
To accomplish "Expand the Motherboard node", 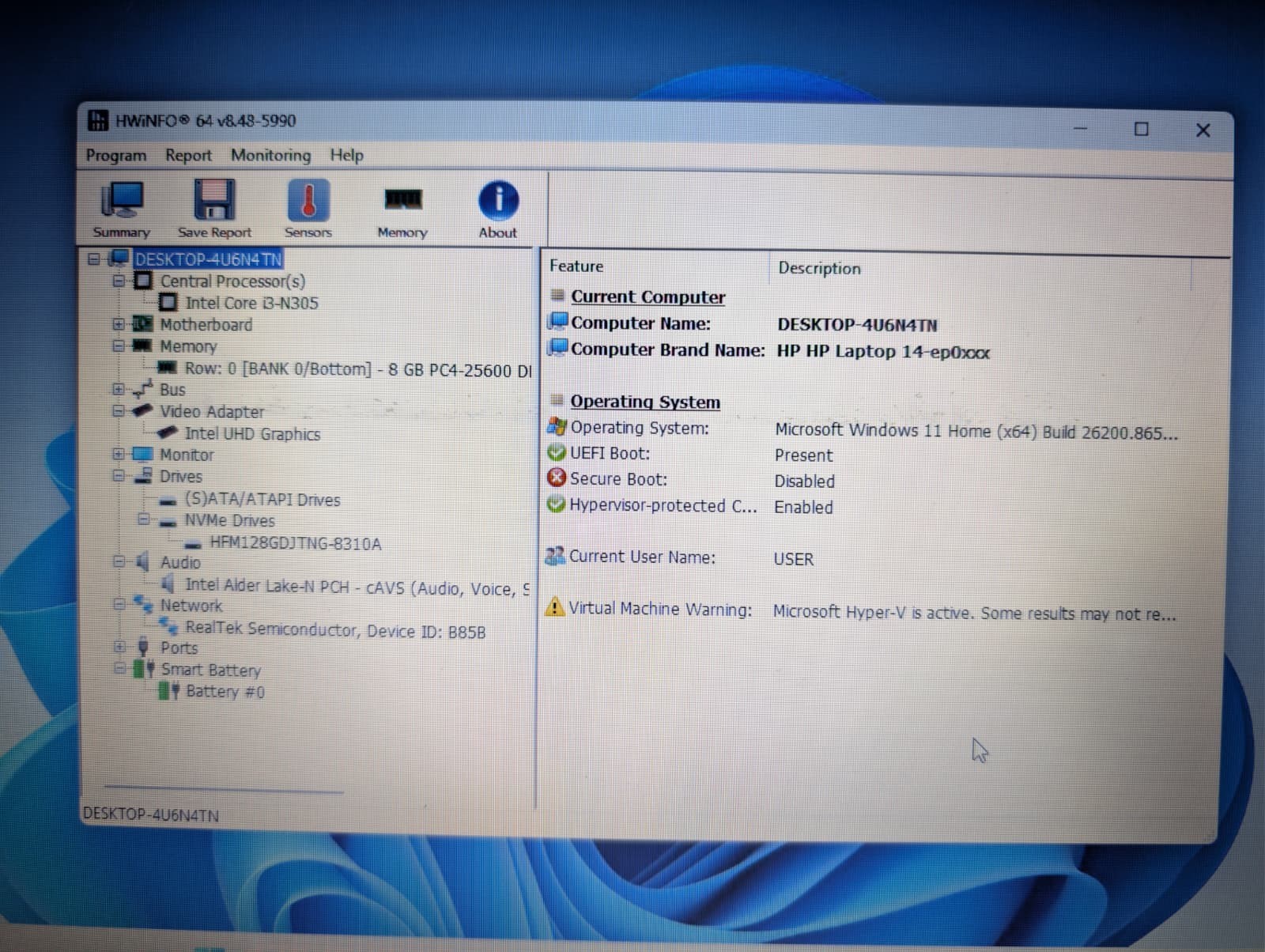I will tap(119, 324).
